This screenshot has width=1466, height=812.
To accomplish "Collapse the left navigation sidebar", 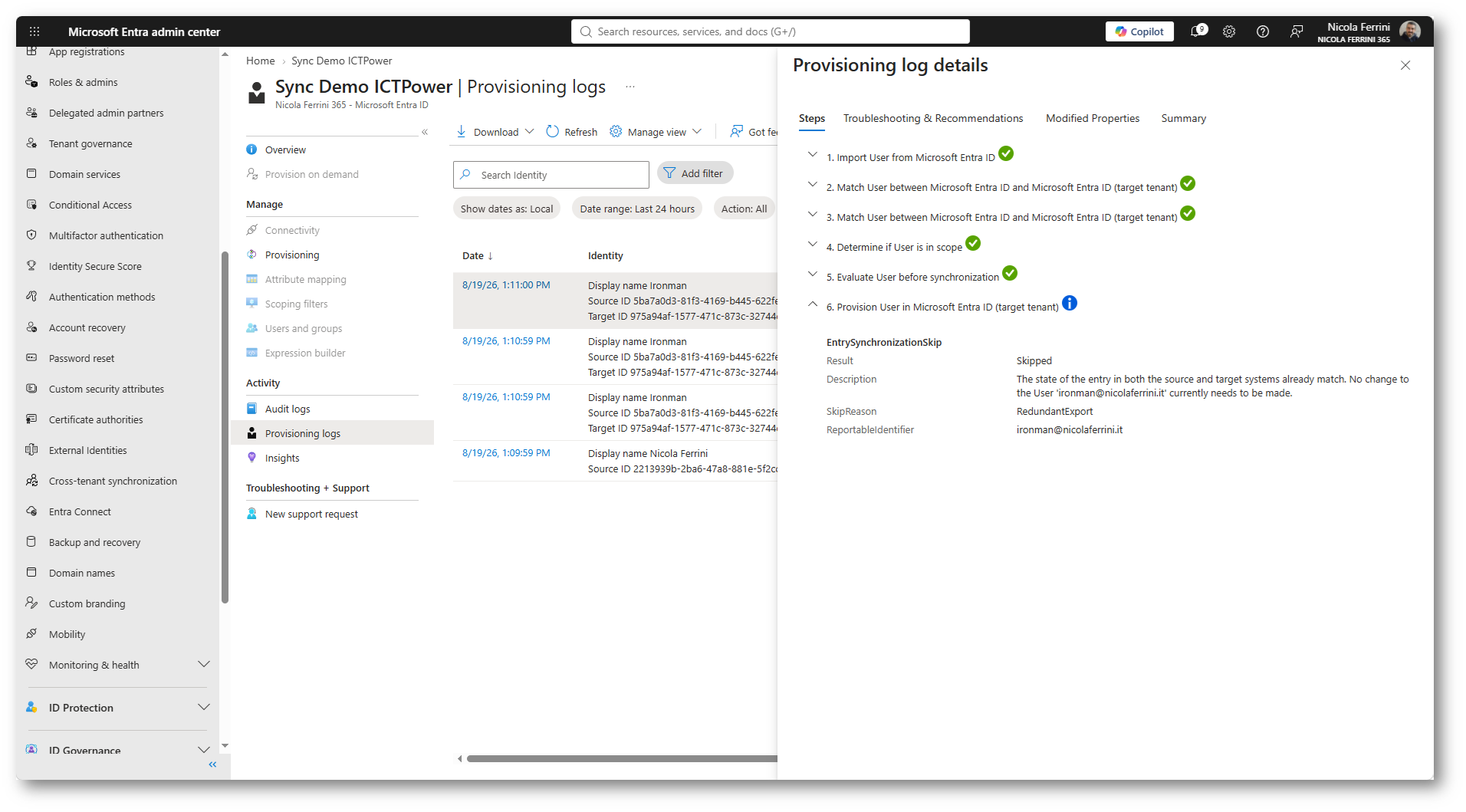I will [x=212, y=764].
